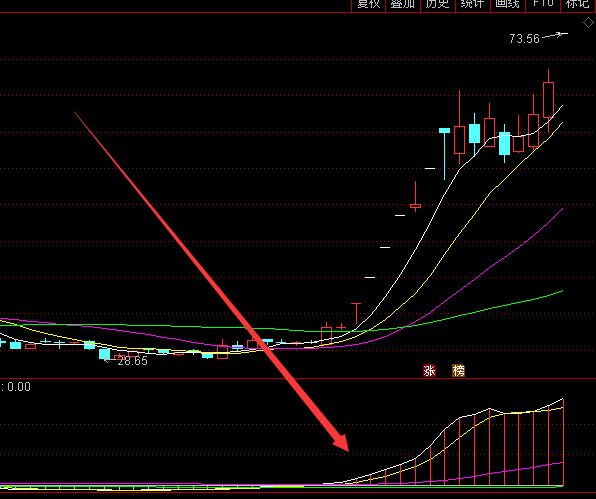This screenshot has height=499, width=596.
Task: Open the 标记 mark button
Action: [578, 5]
